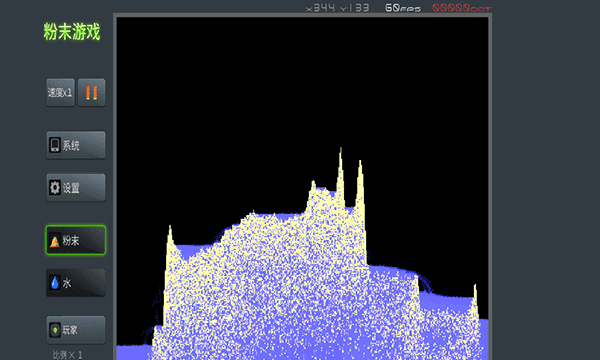Click the red dot counter readout

coord(461,8)
